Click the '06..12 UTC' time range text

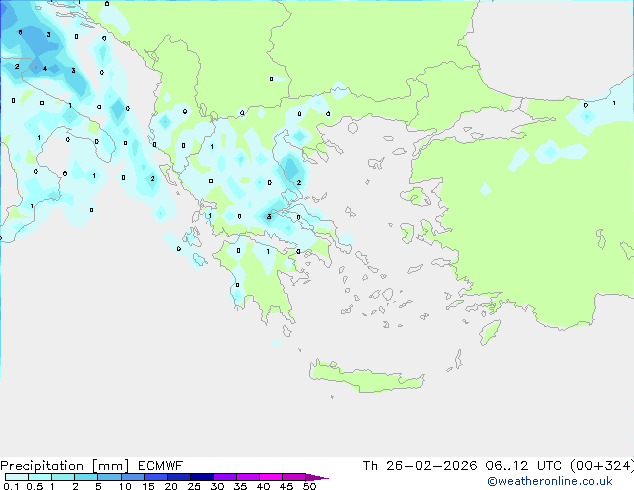524,466
